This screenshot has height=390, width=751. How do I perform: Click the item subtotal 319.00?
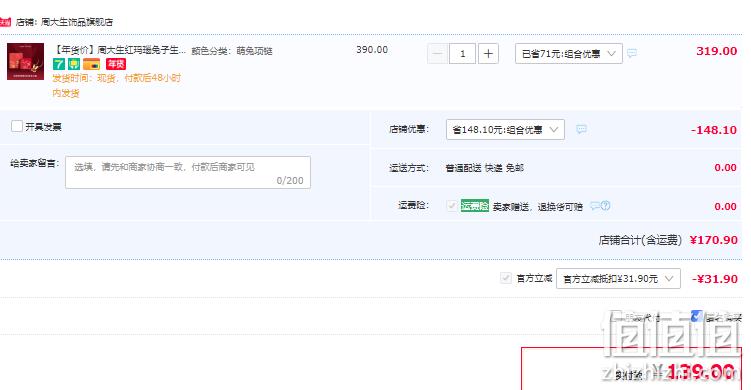pos(717,51)
